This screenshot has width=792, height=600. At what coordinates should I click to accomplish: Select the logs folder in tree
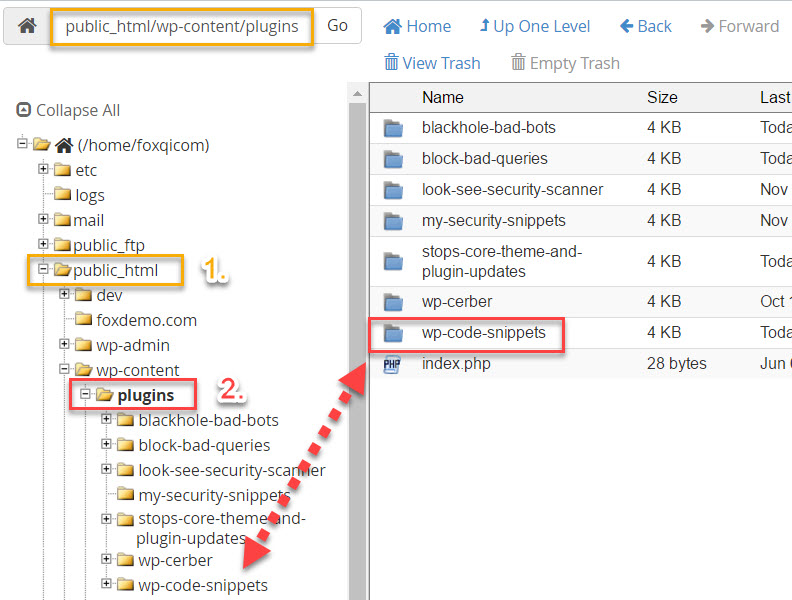90,195
